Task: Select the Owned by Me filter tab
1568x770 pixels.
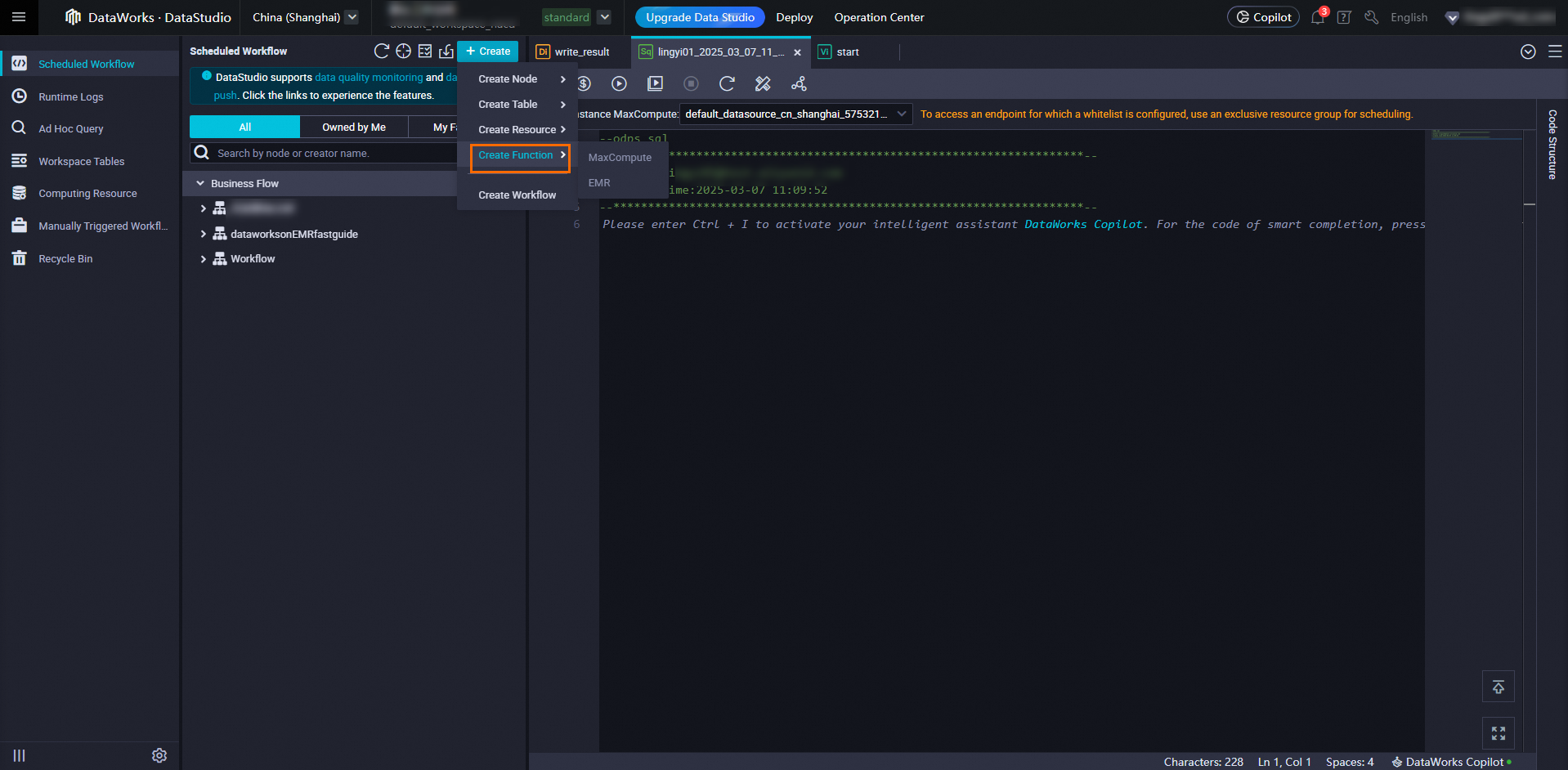Action: click(353, 128)
